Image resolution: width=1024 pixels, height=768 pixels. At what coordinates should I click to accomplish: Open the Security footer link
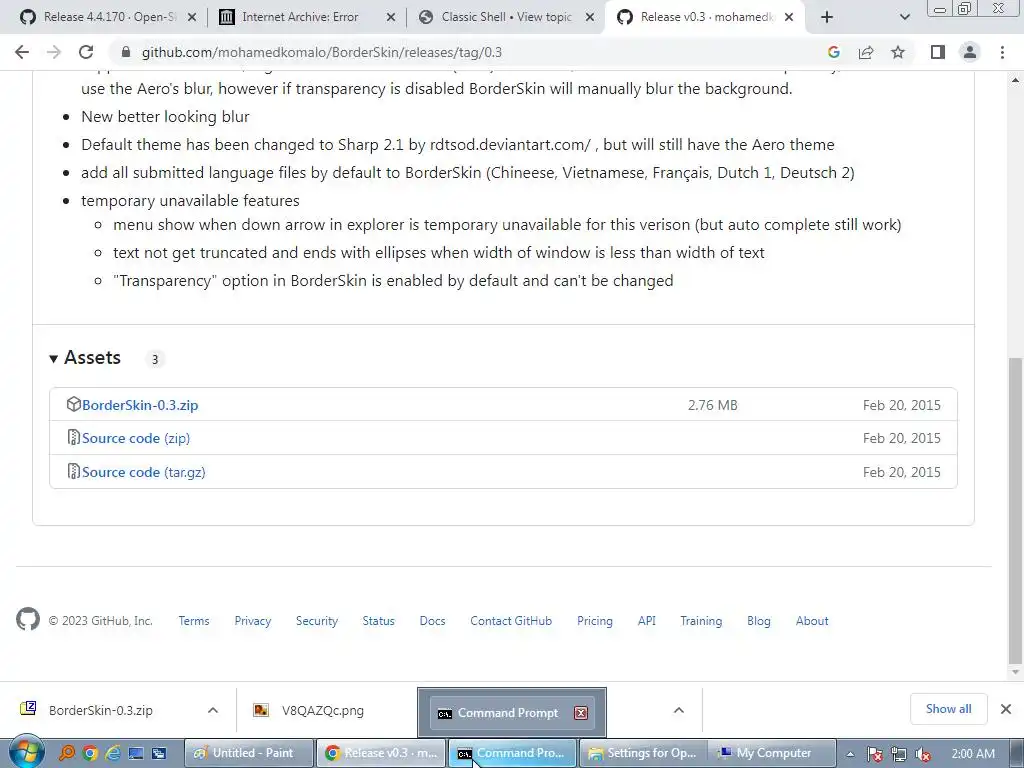tap(317, 621)
